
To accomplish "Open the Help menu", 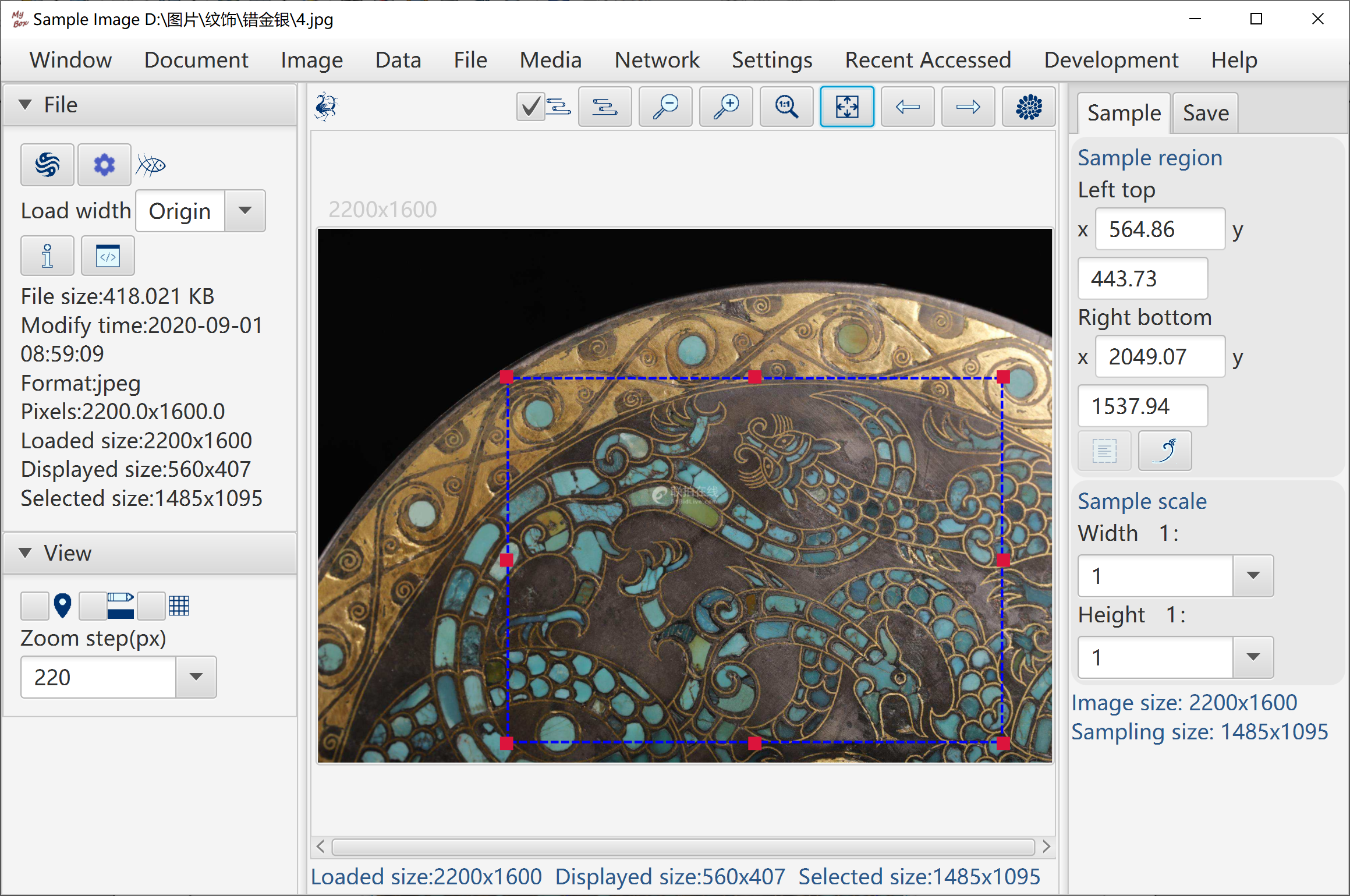I will pos(1234,60).
